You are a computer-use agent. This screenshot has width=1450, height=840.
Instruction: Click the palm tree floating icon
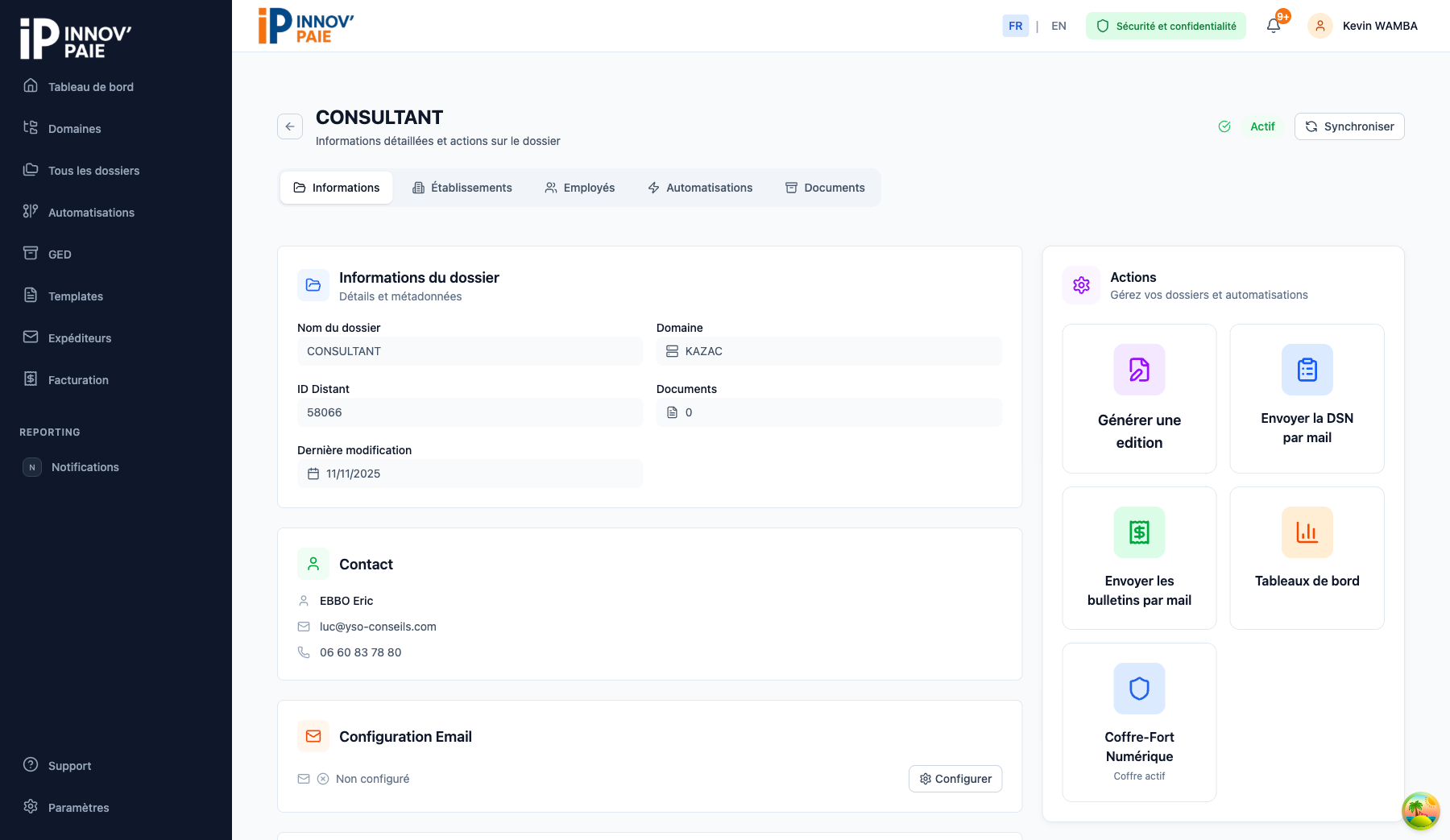point(1420,811)
